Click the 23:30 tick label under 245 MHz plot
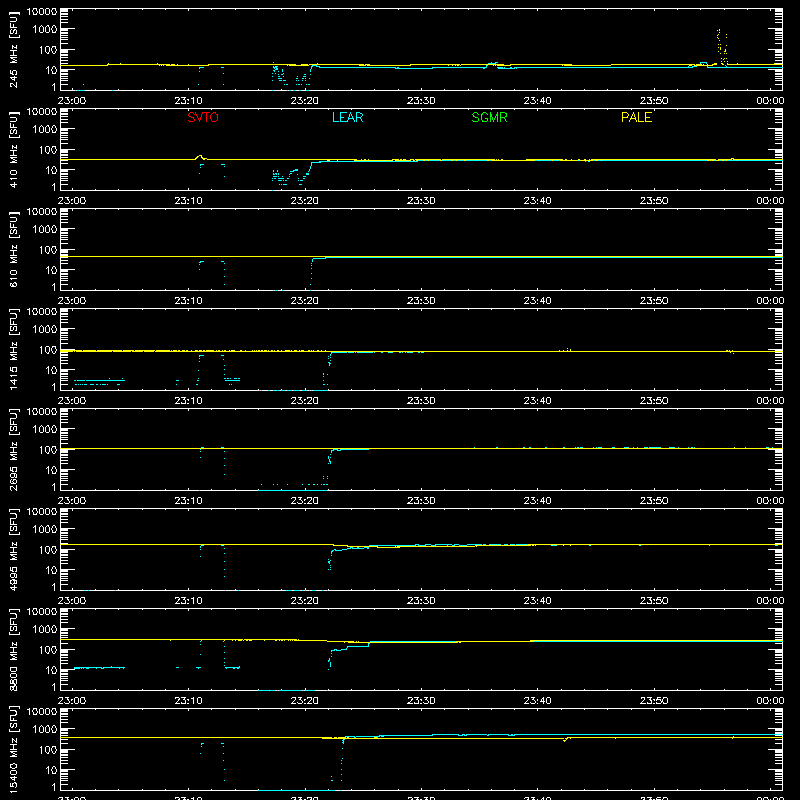This screenshot has width=800, height=800. pyautogui.click(x=421, y=101)
